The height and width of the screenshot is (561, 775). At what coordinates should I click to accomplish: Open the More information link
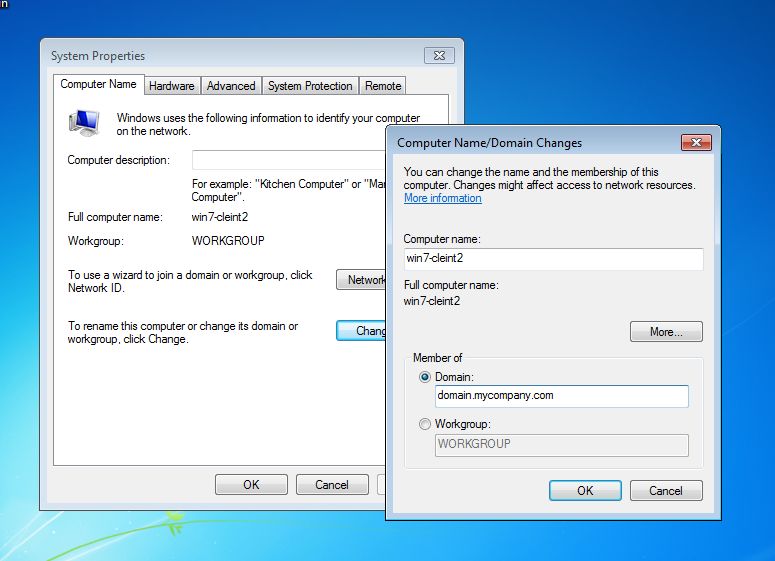coord(442,198)
